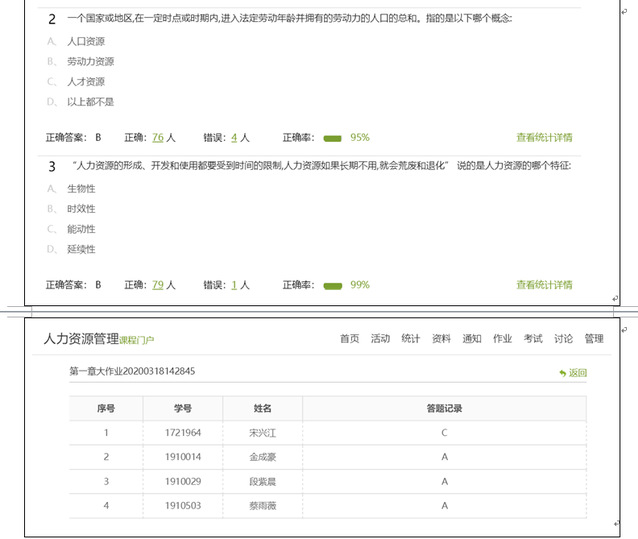Open 查看统计详情 for question 2
Viewport: 638px width, 539px height.
pyautogui.click(x=544, y=138)
